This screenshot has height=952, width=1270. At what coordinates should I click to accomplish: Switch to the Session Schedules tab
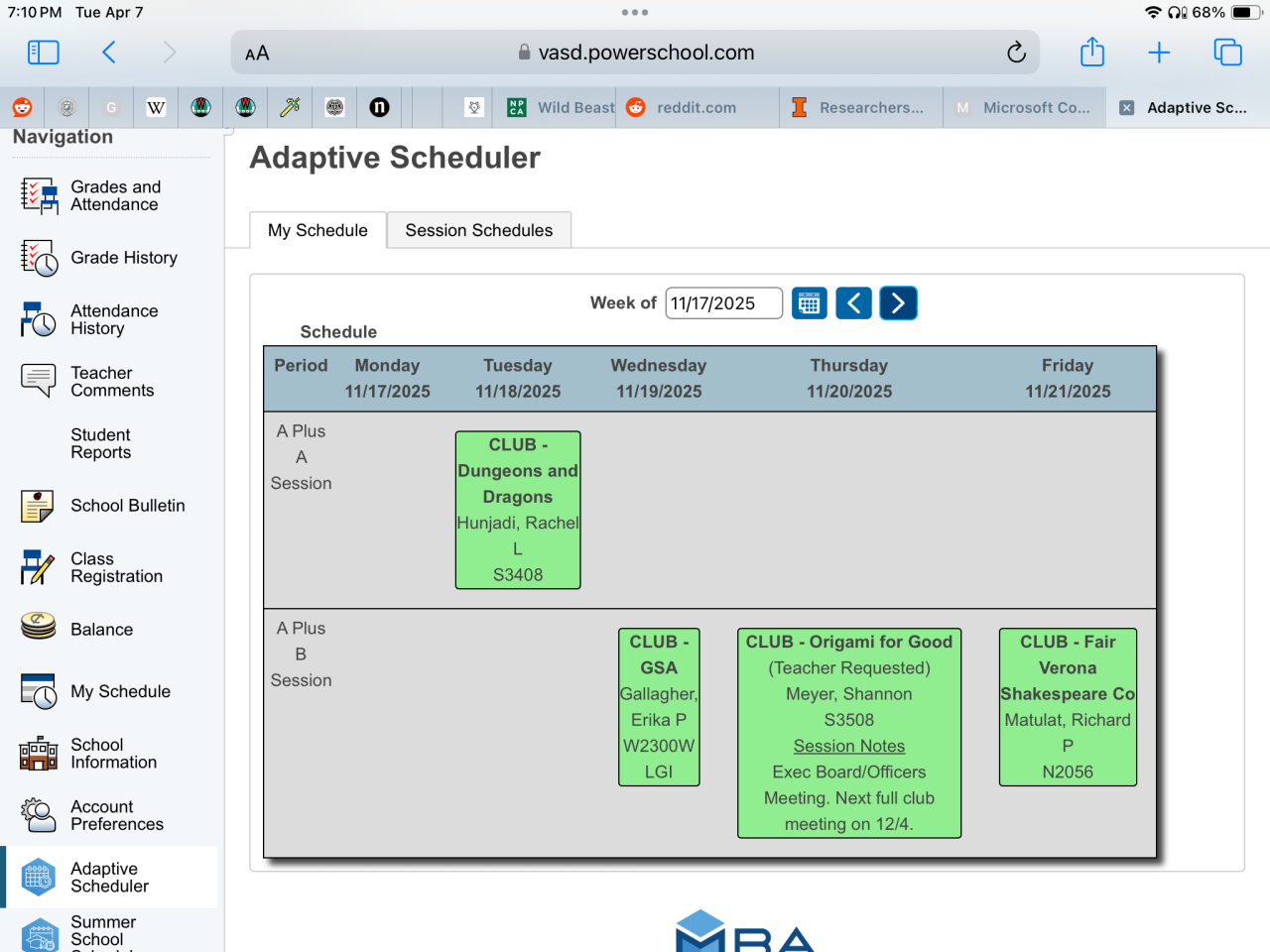tap(478, 230)
